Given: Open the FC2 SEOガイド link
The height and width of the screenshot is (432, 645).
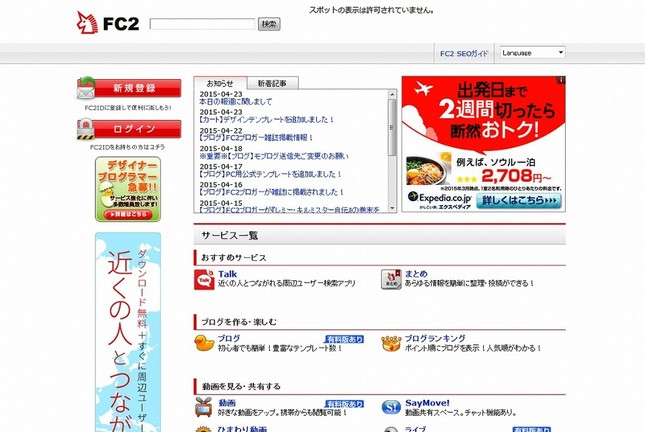Looking at the screenshot, I should click(x=464, y=53).
